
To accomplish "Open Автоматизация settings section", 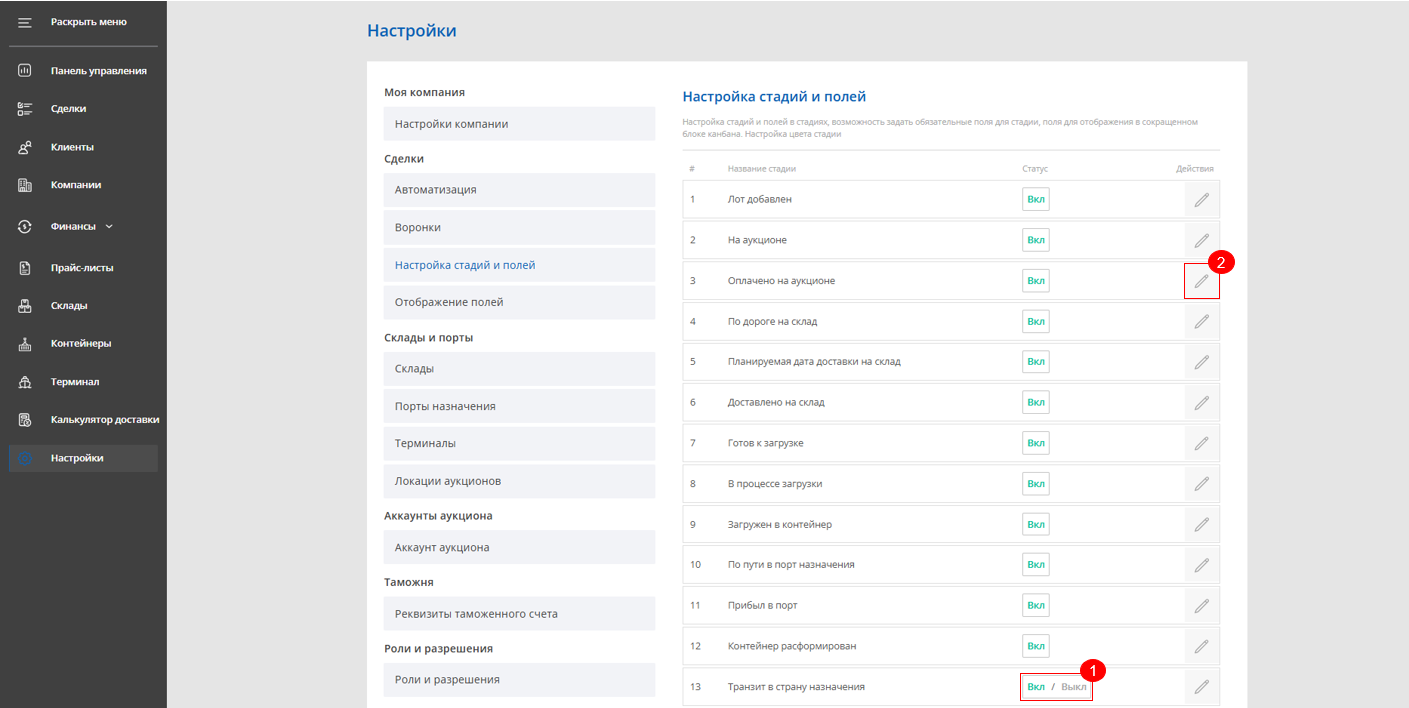I will 519,190.
